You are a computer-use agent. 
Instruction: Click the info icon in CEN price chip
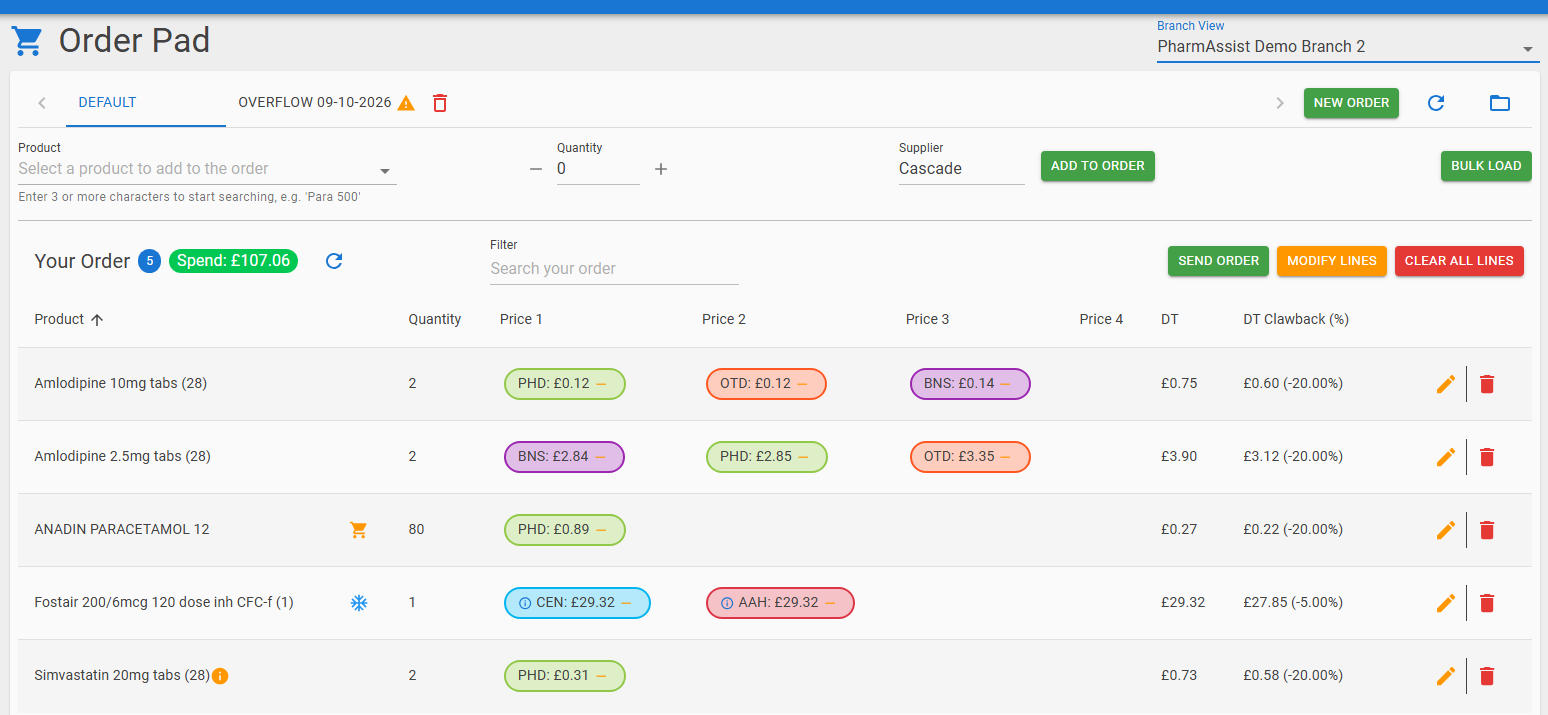pyautogui.click(x=525, y=603)
